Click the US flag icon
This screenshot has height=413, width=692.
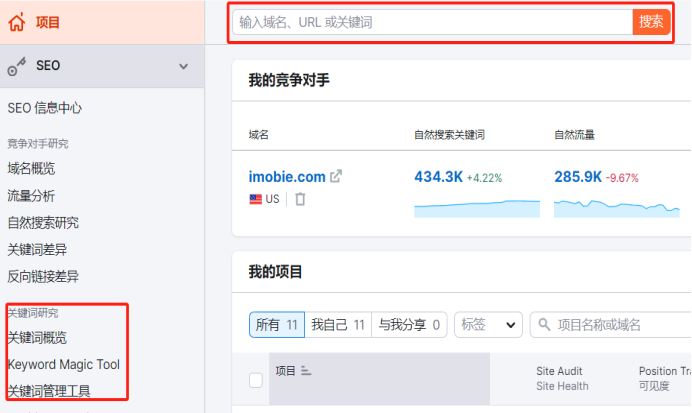(x=256, y=199)
